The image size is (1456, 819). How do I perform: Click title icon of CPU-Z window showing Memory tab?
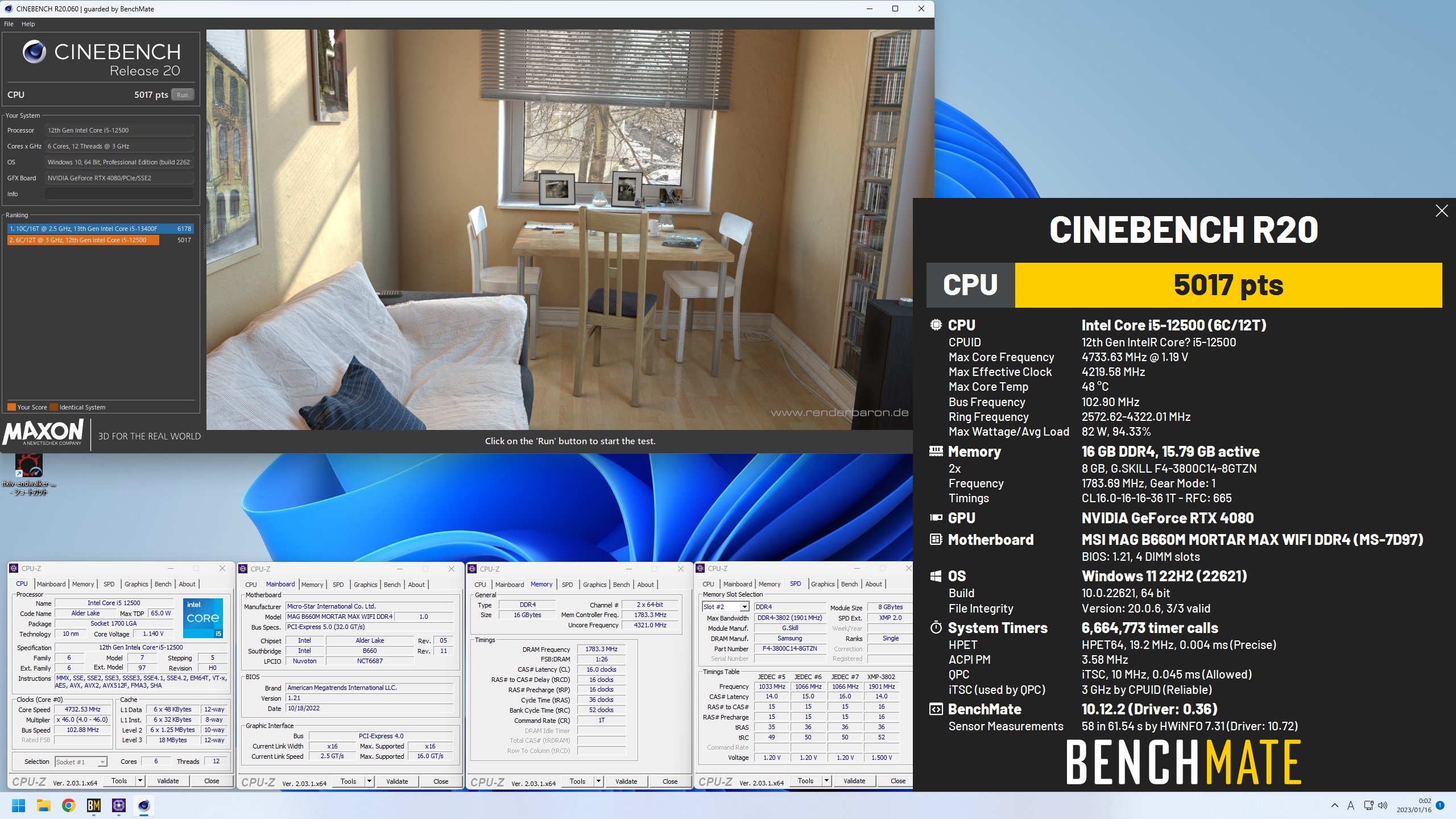click(472, 569)
